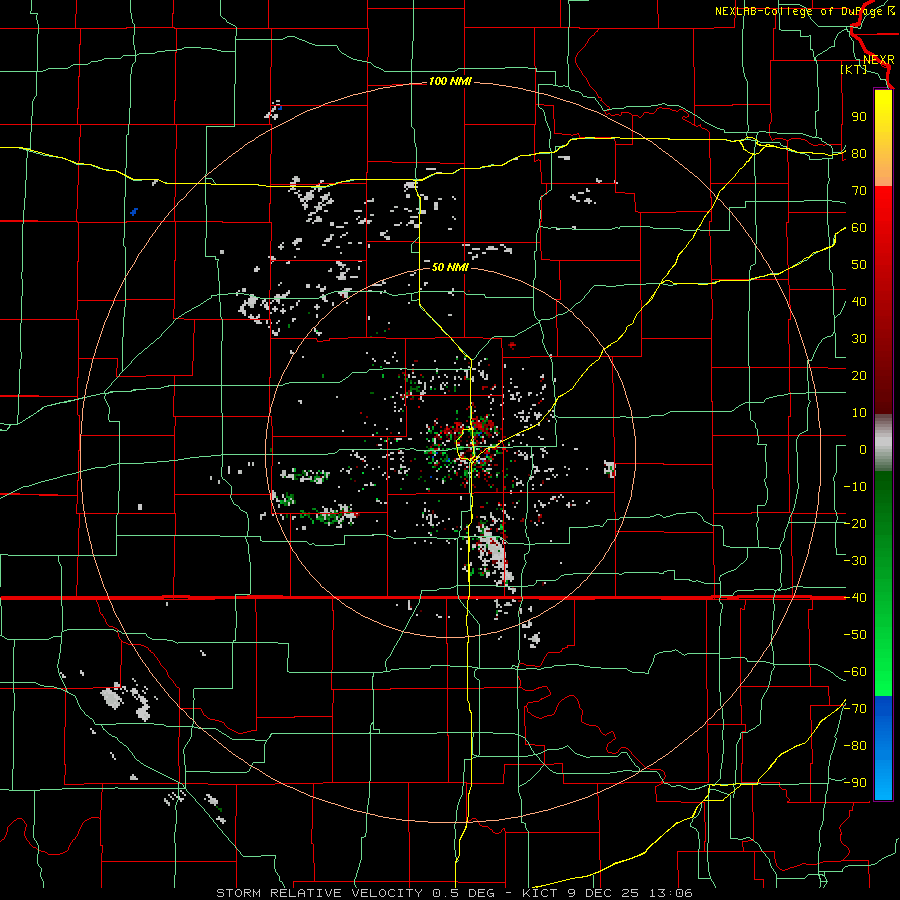
Task: Click the 90 value on velocity scale
Action: (859, 117)
